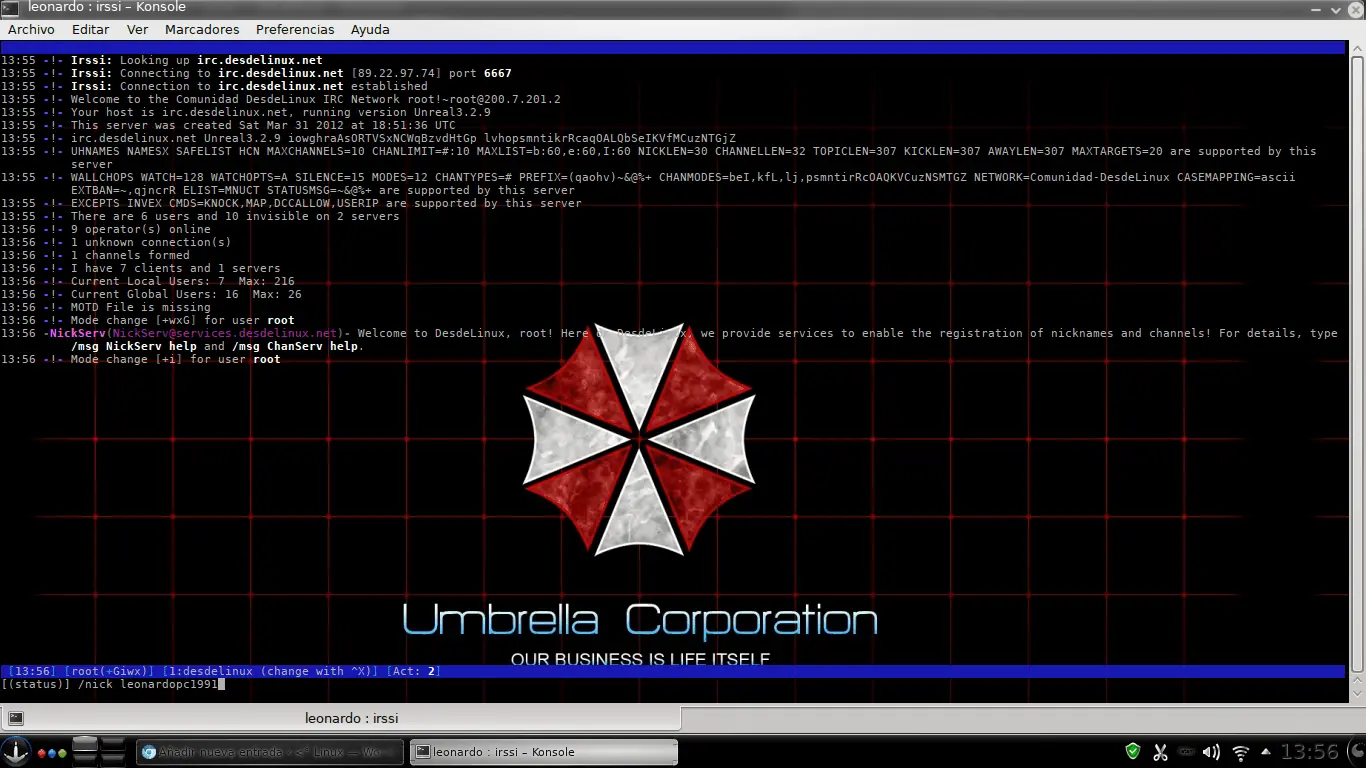Open the KDE application launcher

[15, 752]
